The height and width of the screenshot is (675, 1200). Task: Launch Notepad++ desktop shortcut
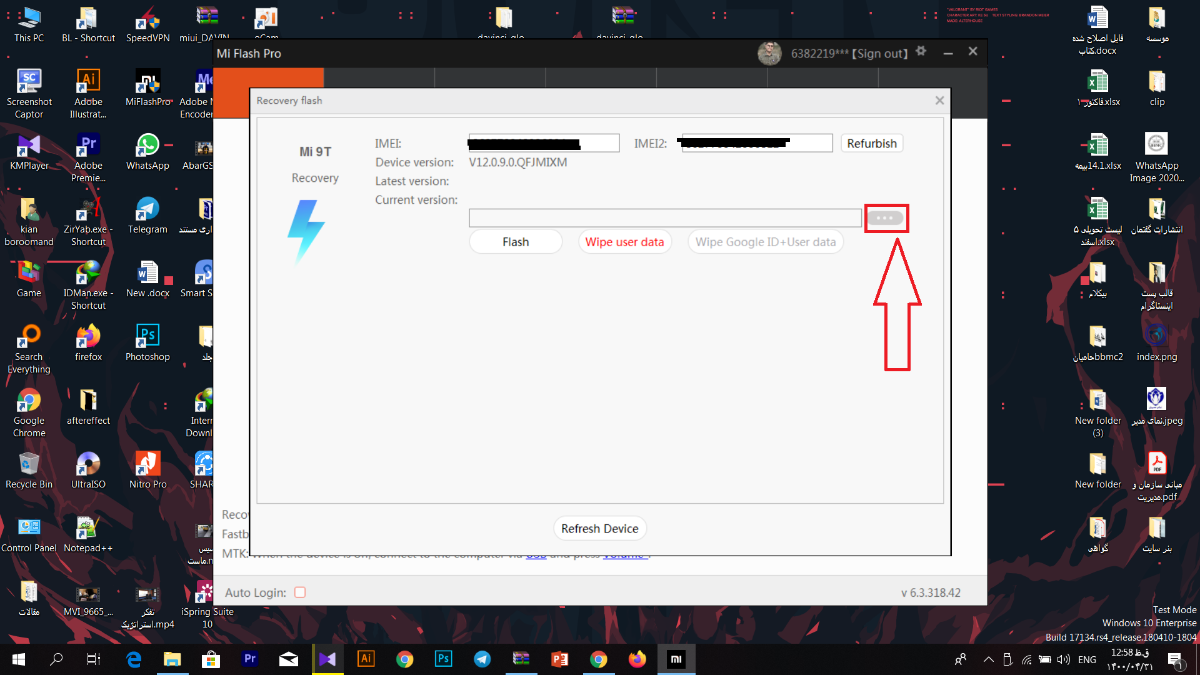click(88, 534)
